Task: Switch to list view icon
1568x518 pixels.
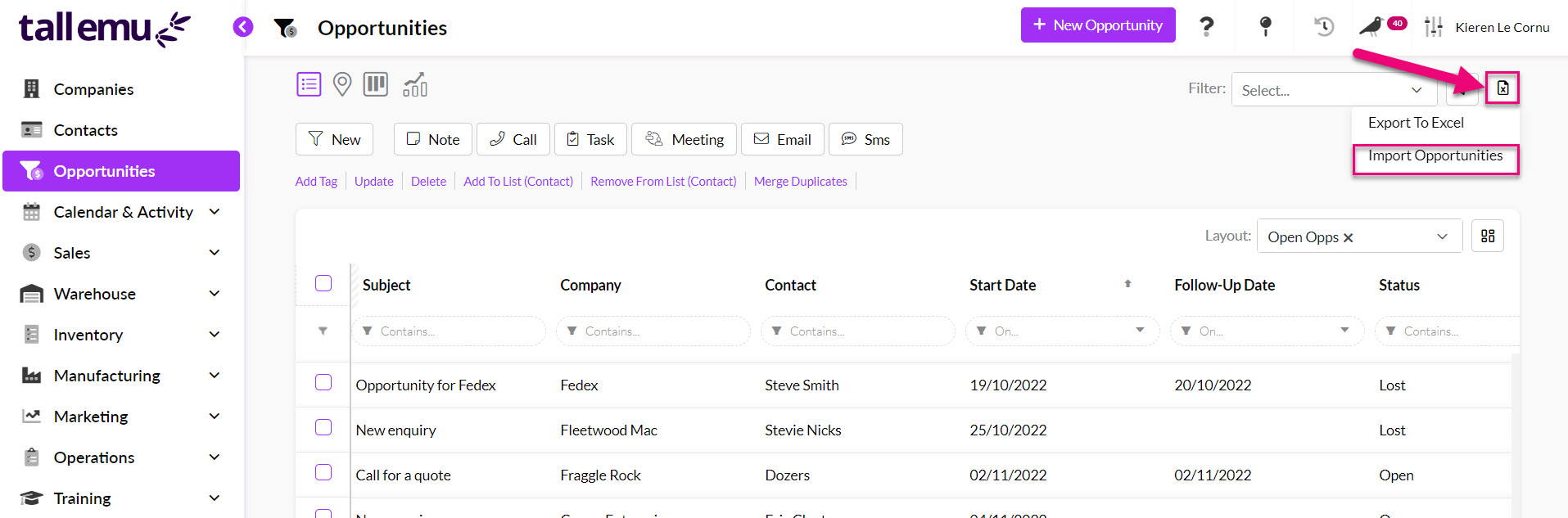Action: click(309, 84)
